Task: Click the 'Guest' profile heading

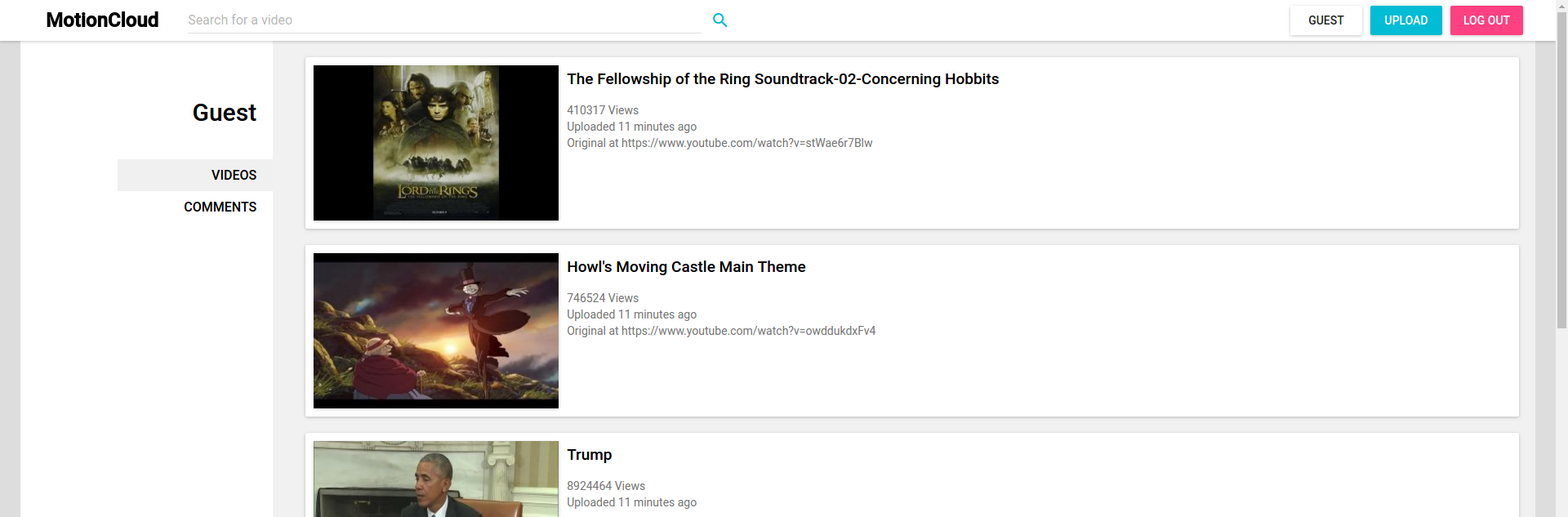Action: (224, 113)
